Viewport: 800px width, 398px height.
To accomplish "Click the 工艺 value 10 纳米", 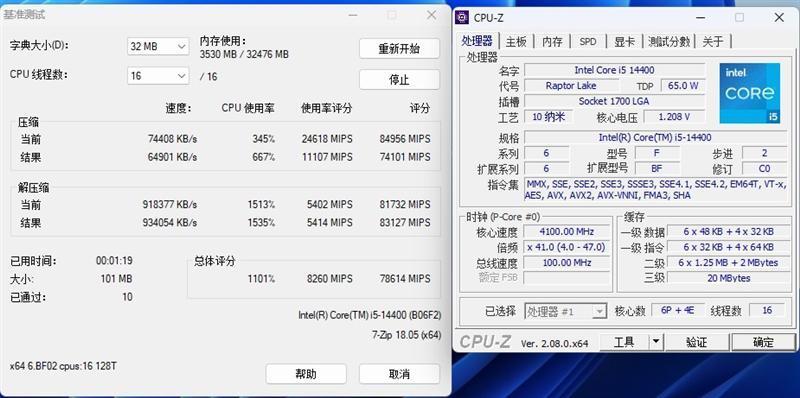I will point(548,117).
